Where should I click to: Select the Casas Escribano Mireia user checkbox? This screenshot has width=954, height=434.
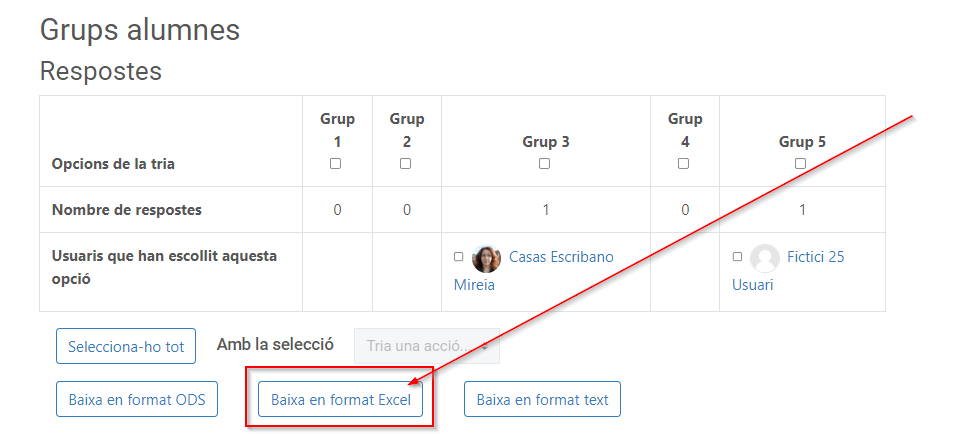pyautogui.click(x=459, y=257)
